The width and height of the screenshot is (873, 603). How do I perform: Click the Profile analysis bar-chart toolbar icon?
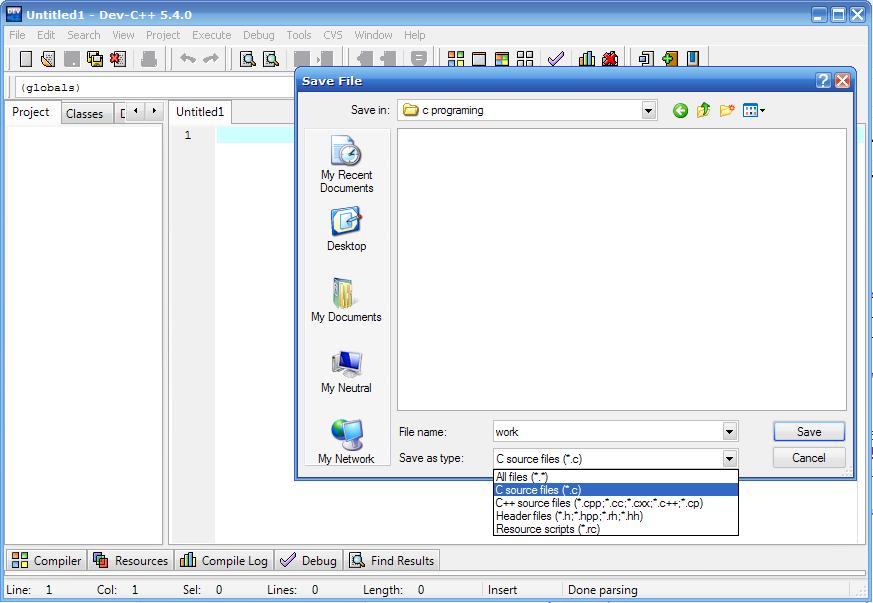586,58
